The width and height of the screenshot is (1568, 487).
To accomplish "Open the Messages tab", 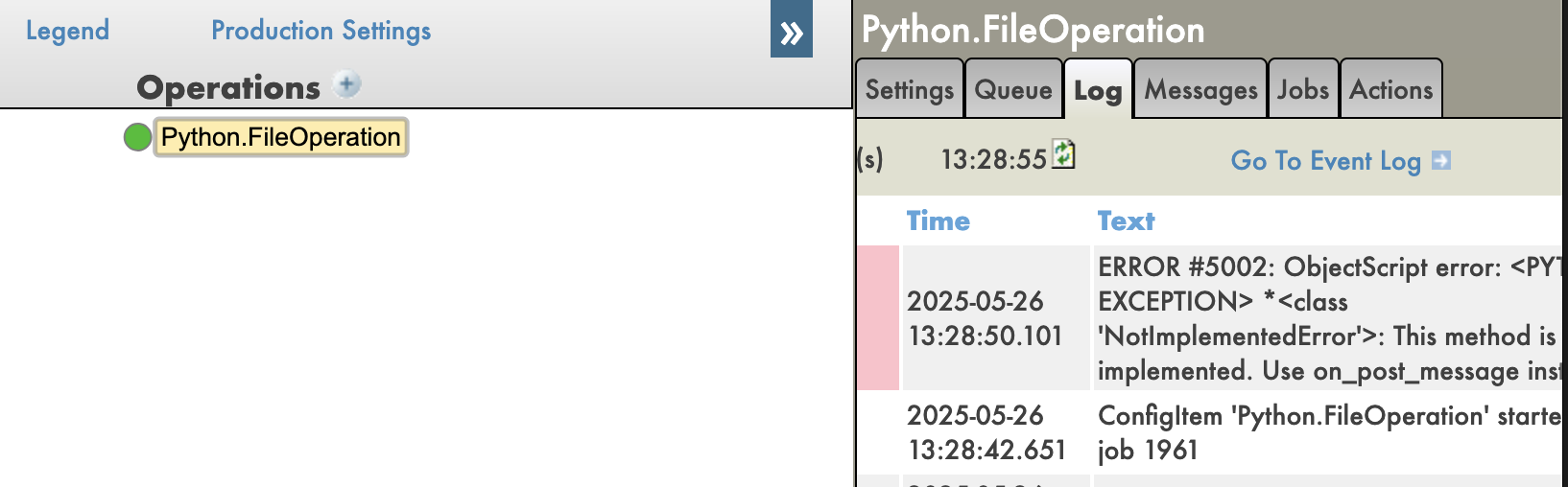I will pyautogui.click(x=1200, y=90).
